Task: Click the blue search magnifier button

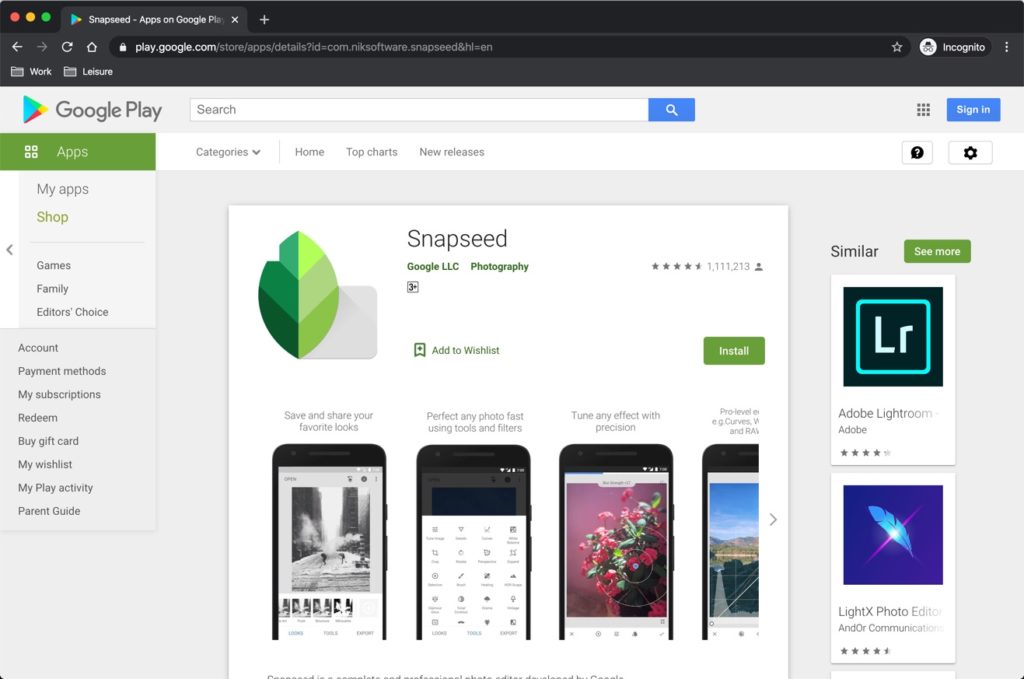Action: click(671, 110)
